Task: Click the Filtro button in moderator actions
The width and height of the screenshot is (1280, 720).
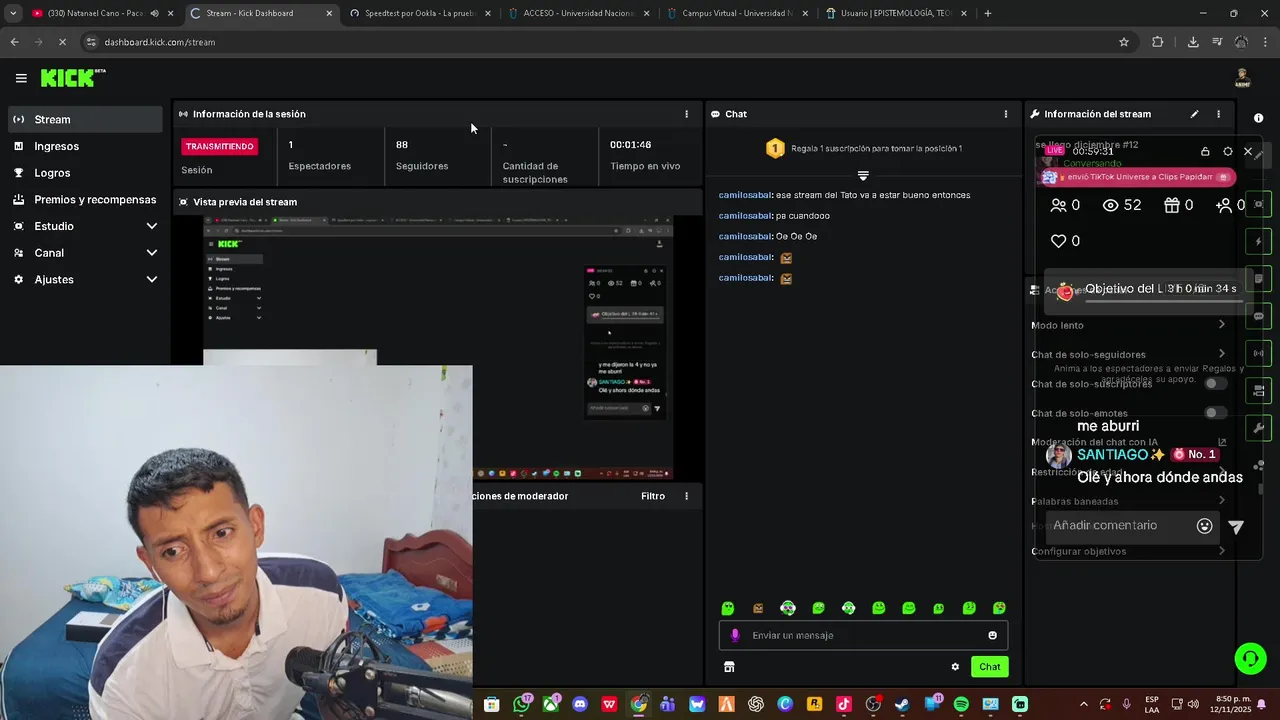Action: click(653, 496)
